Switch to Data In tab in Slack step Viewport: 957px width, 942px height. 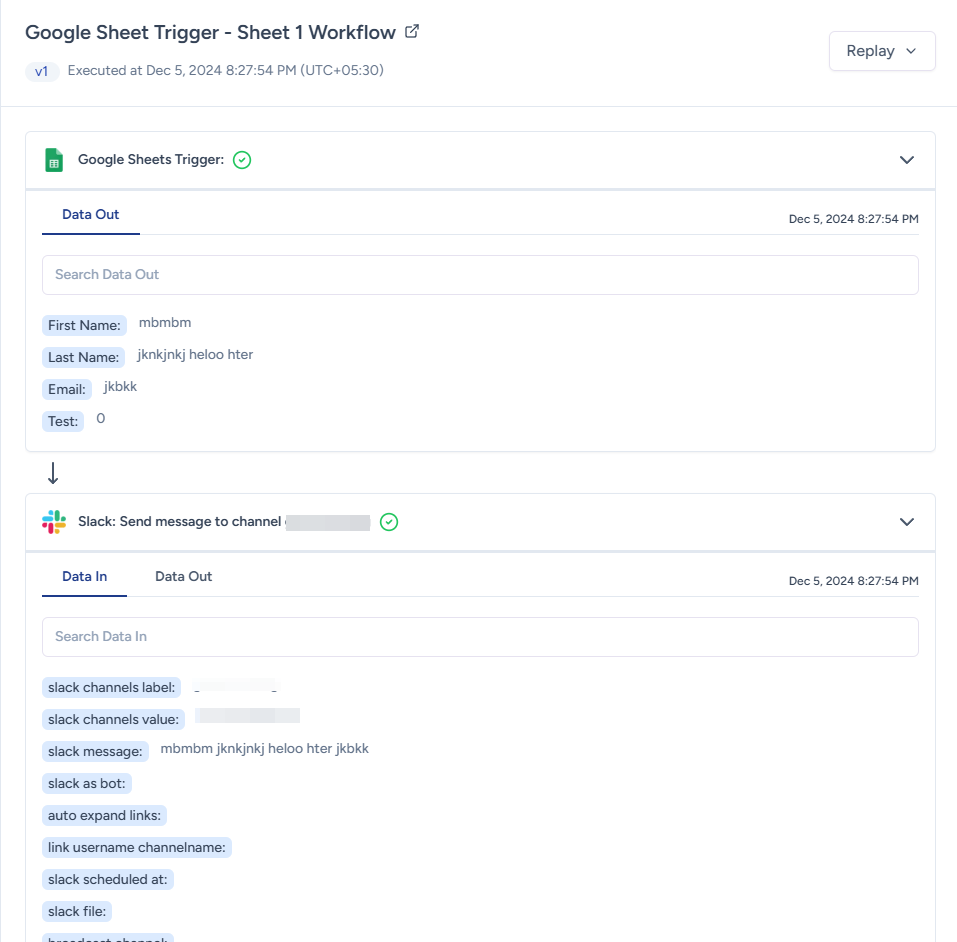84,577
